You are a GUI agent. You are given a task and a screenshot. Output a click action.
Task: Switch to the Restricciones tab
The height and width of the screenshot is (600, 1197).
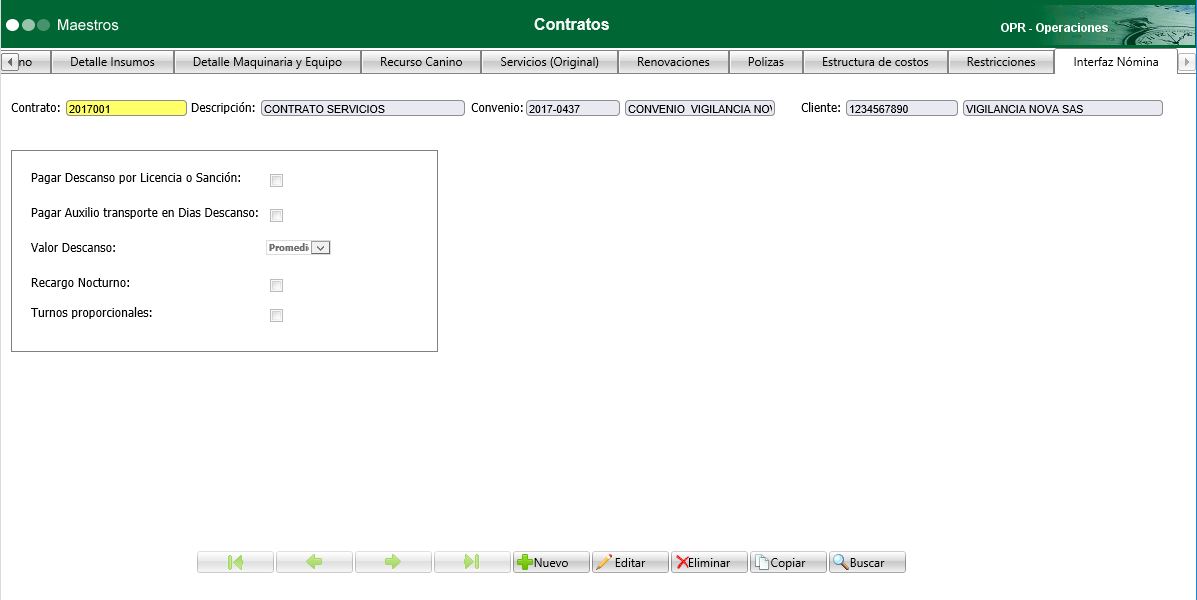[1001, 62]
